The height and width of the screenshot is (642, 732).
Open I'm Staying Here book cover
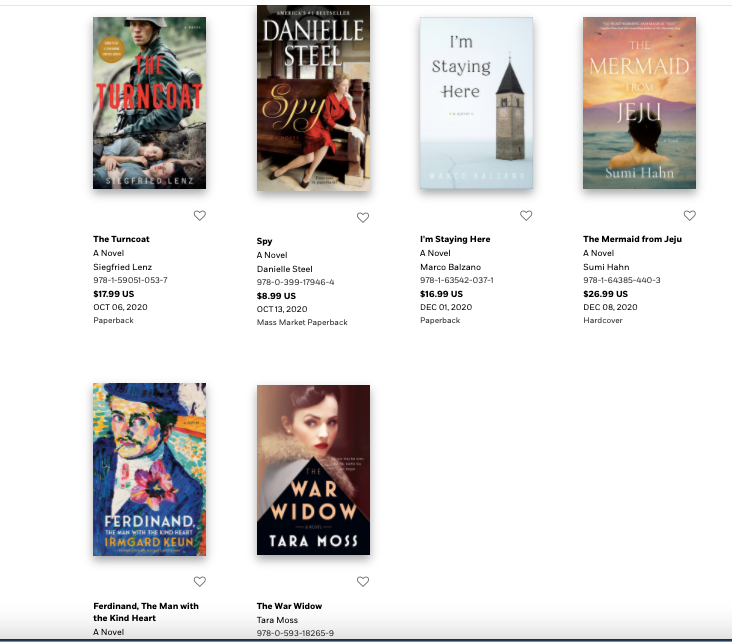coord(476,103)
